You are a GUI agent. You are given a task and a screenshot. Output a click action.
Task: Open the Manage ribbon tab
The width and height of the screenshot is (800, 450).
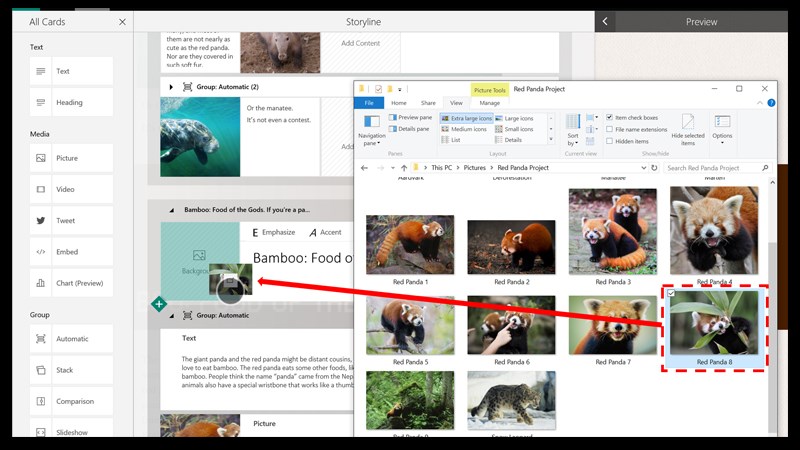(489, 103)
